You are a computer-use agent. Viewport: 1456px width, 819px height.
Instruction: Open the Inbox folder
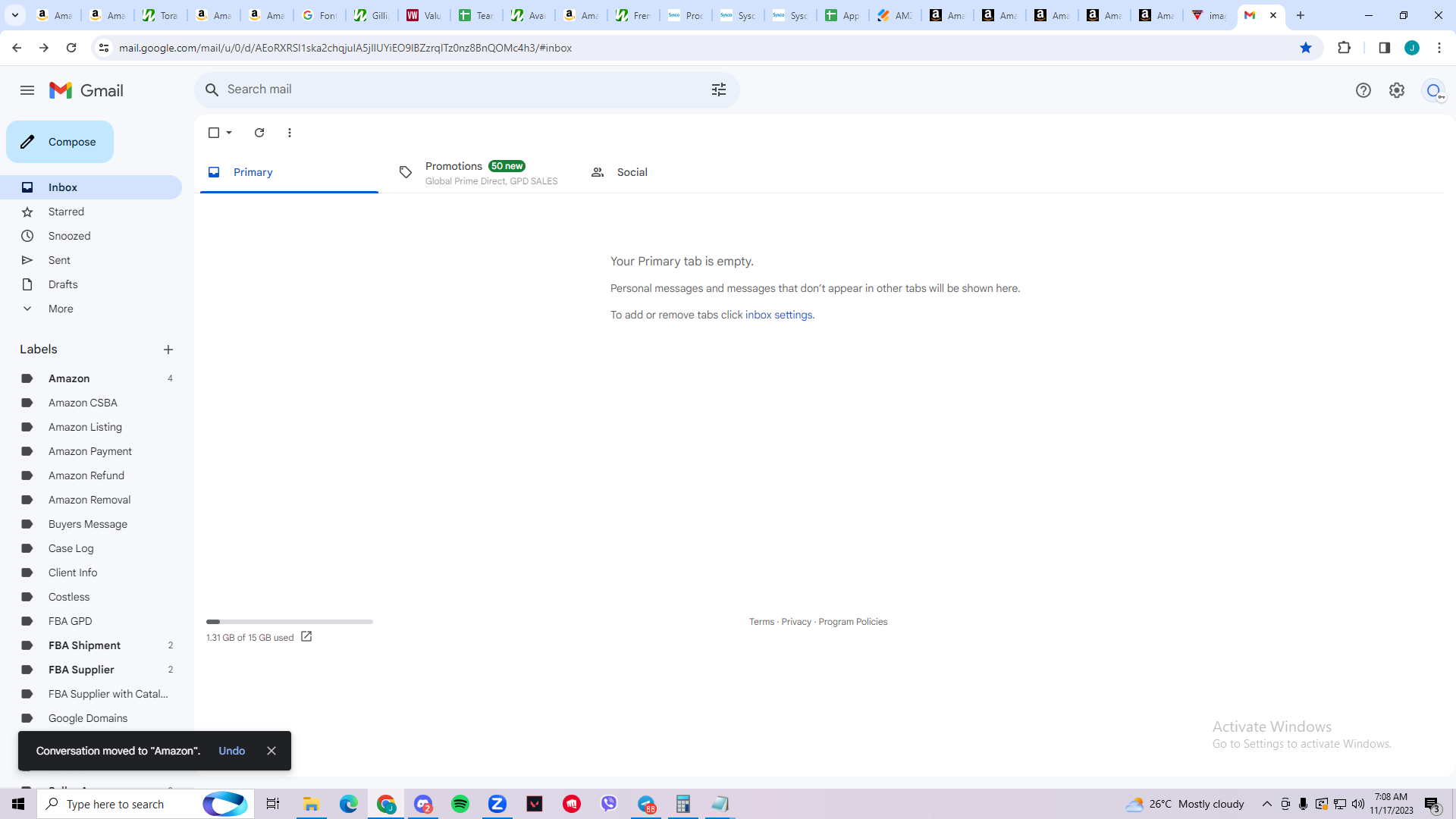91,187
